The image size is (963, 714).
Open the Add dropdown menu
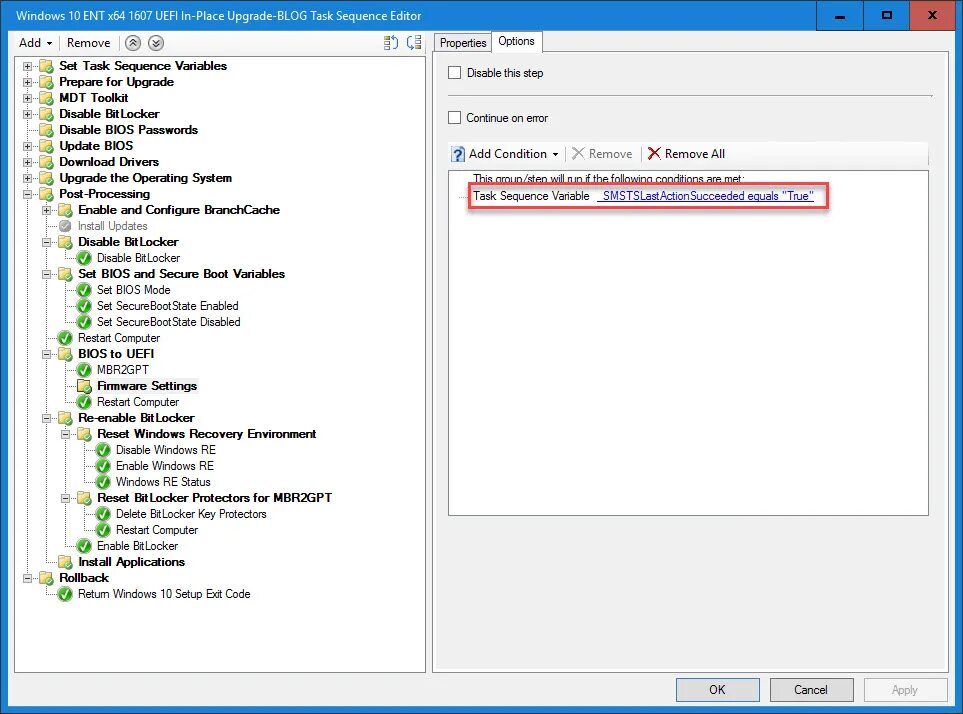pos(35,43)
